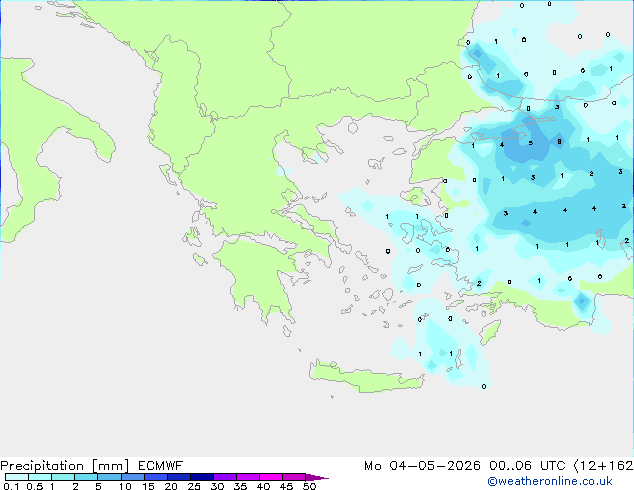Click the '00..06 UTC' time range text

tap(527, 466)
